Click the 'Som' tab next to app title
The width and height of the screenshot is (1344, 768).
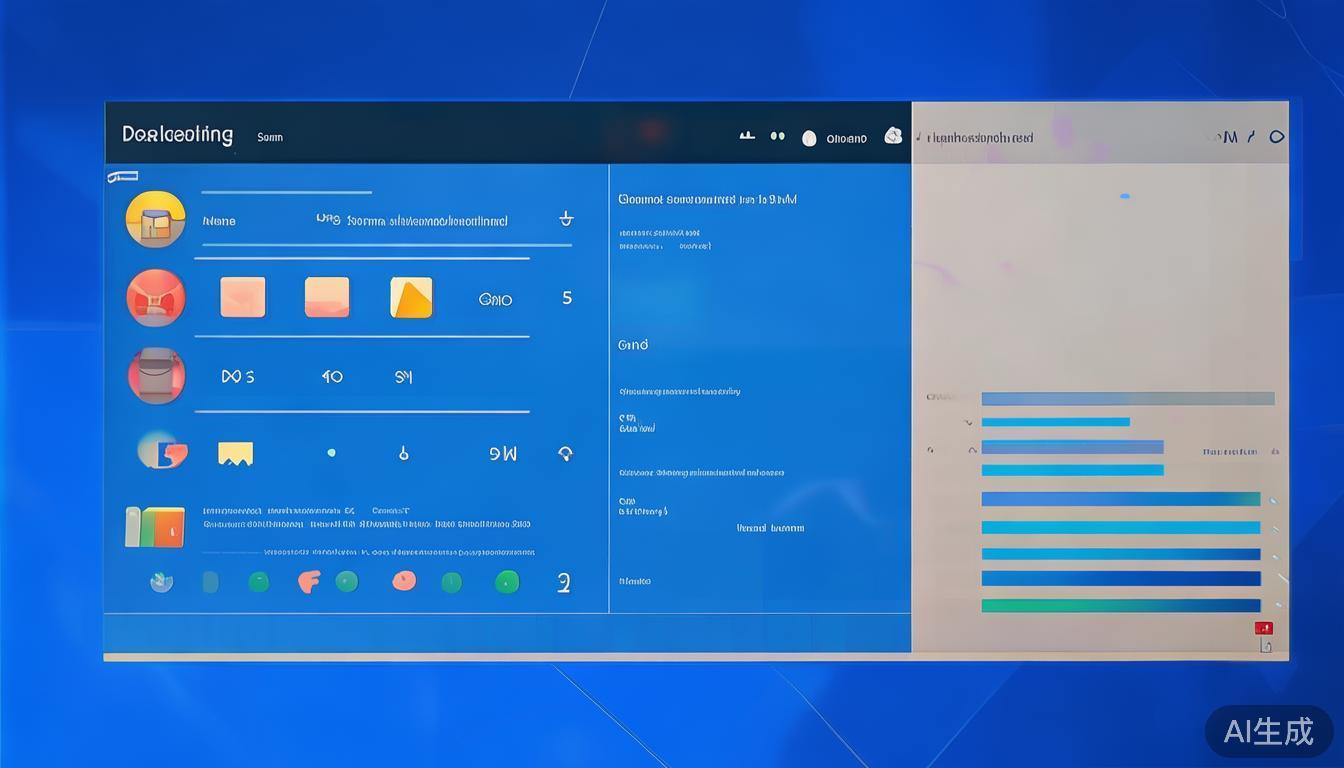pyautogui.click(x=270, y=137)
